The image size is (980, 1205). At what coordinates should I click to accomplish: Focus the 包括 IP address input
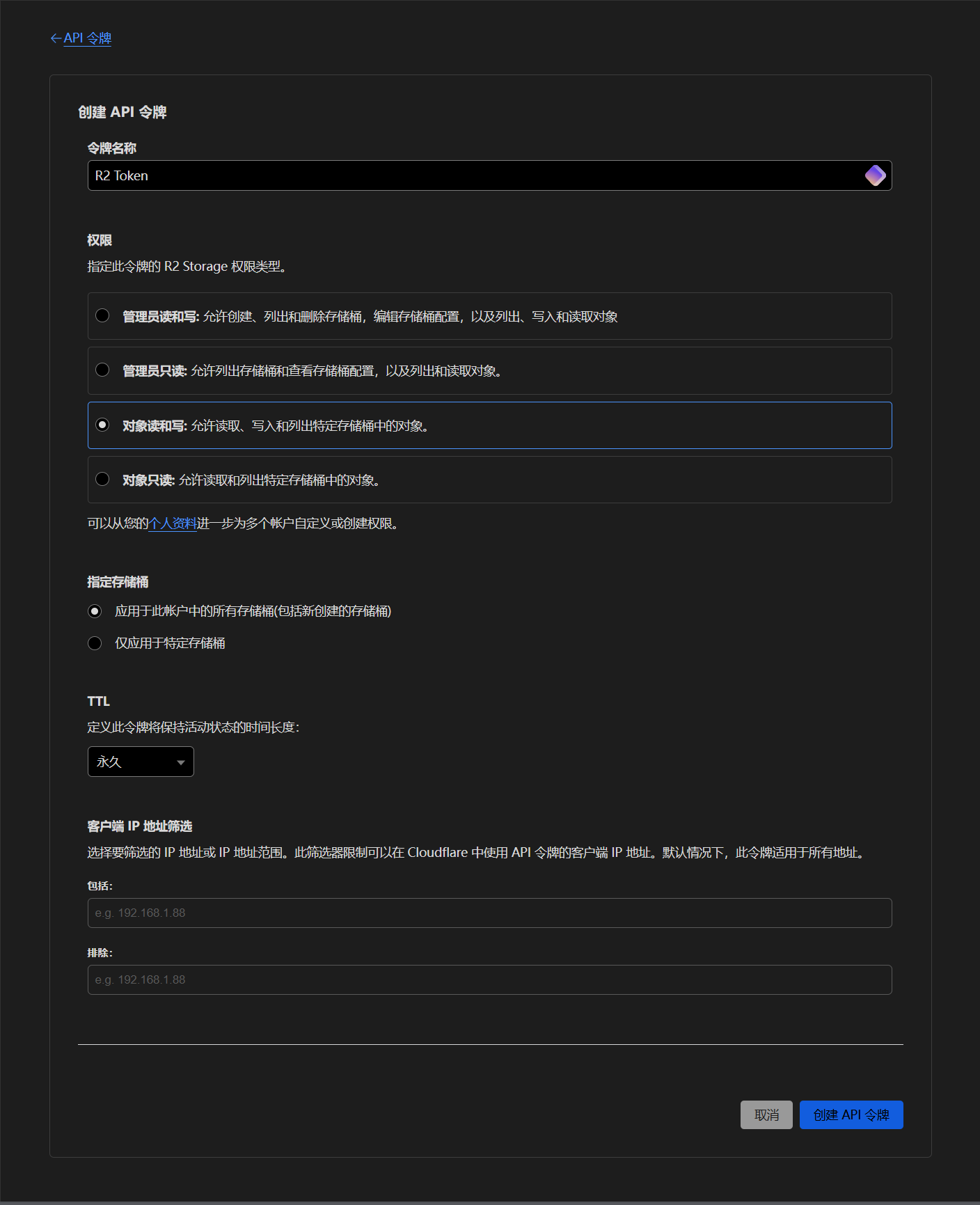pos(489,913)
